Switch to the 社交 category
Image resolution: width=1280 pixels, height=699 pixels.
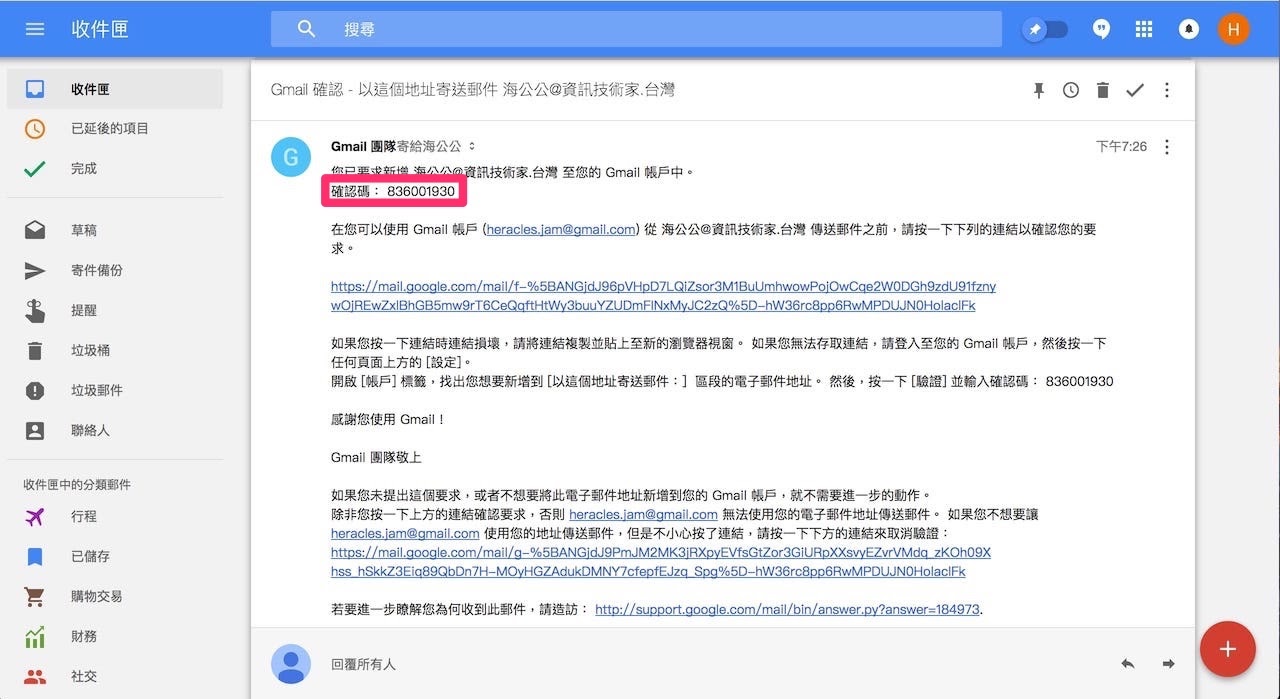click(83, 675)
